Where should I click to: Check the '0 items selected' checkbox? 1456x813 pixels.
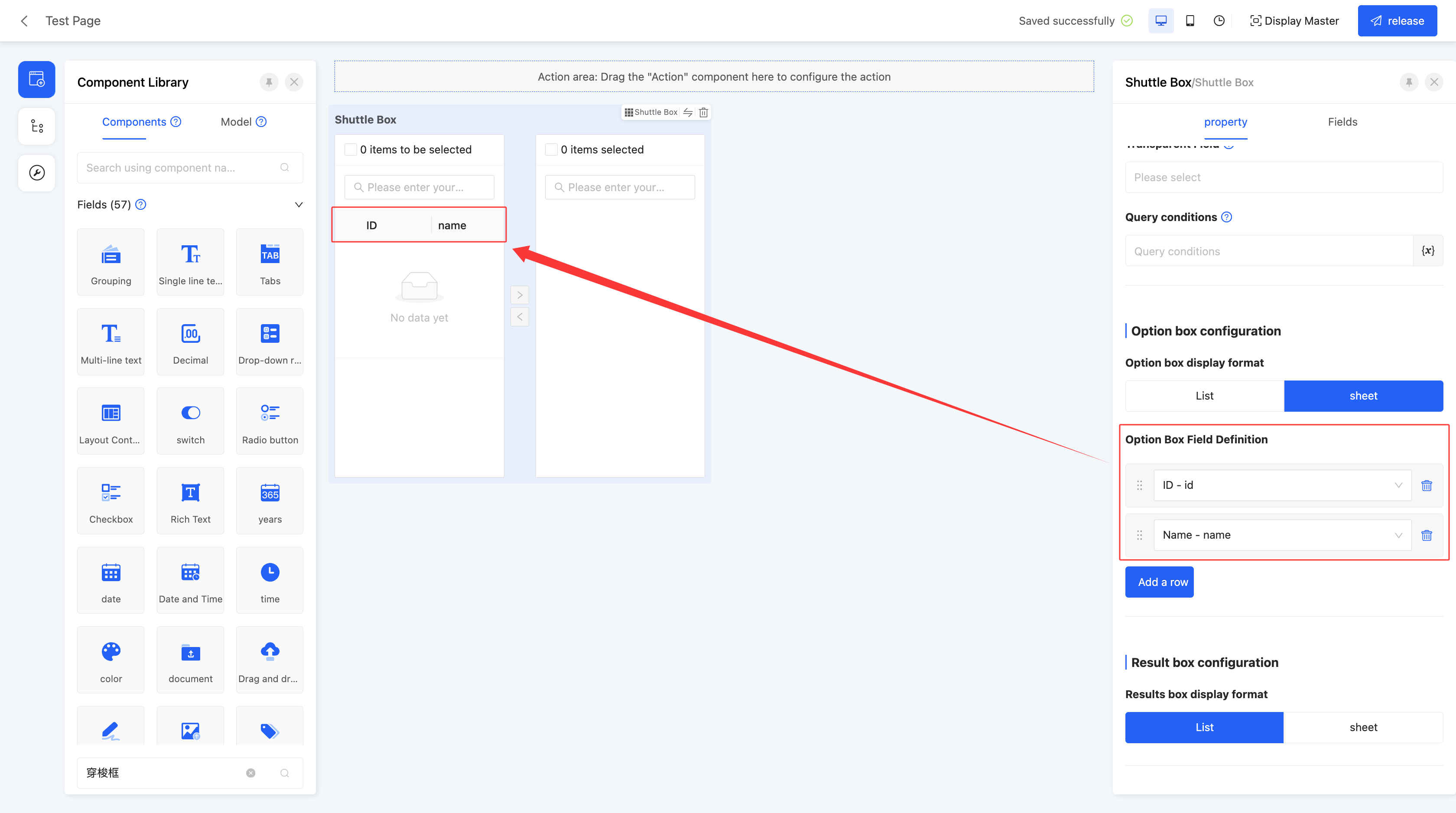pos(551,150)
